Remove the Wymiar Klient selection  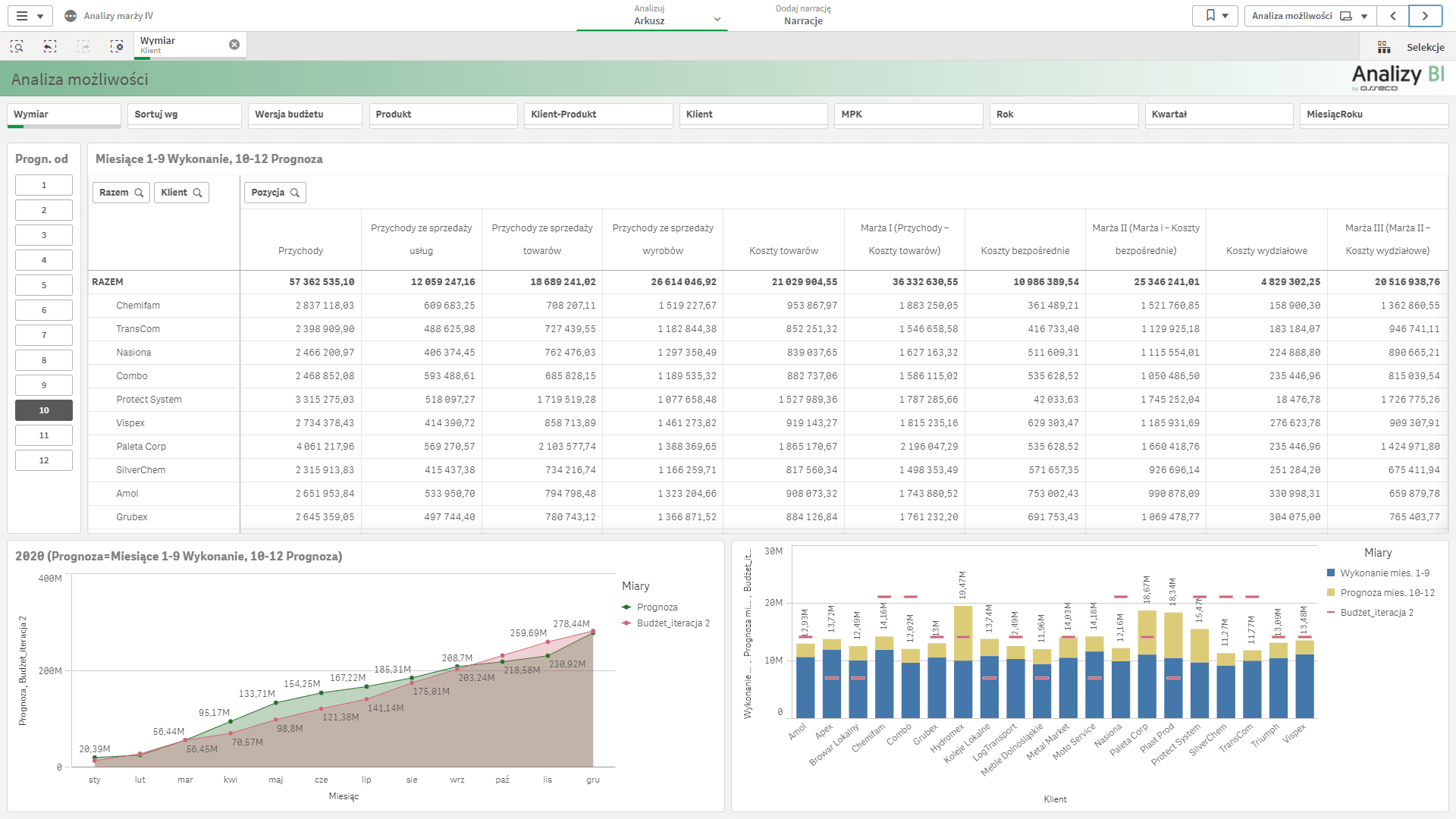[x=234, y=45]
